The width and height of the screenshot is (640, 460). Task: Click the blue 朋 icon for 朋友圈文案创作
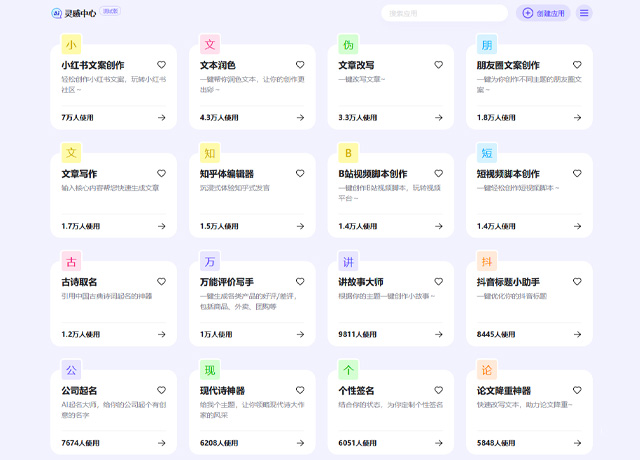[x=487, y=45]
